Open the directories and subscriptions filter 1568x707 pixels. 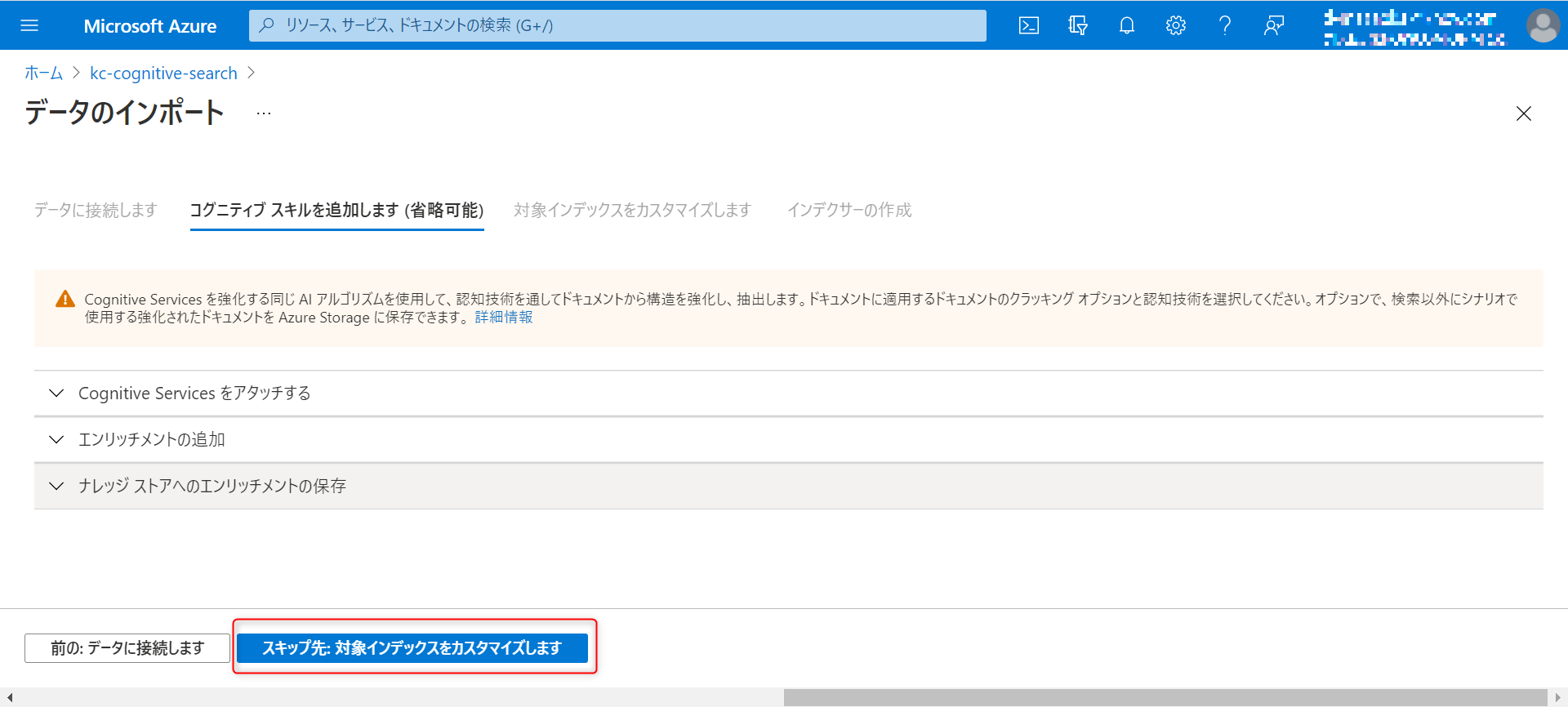1078,25
